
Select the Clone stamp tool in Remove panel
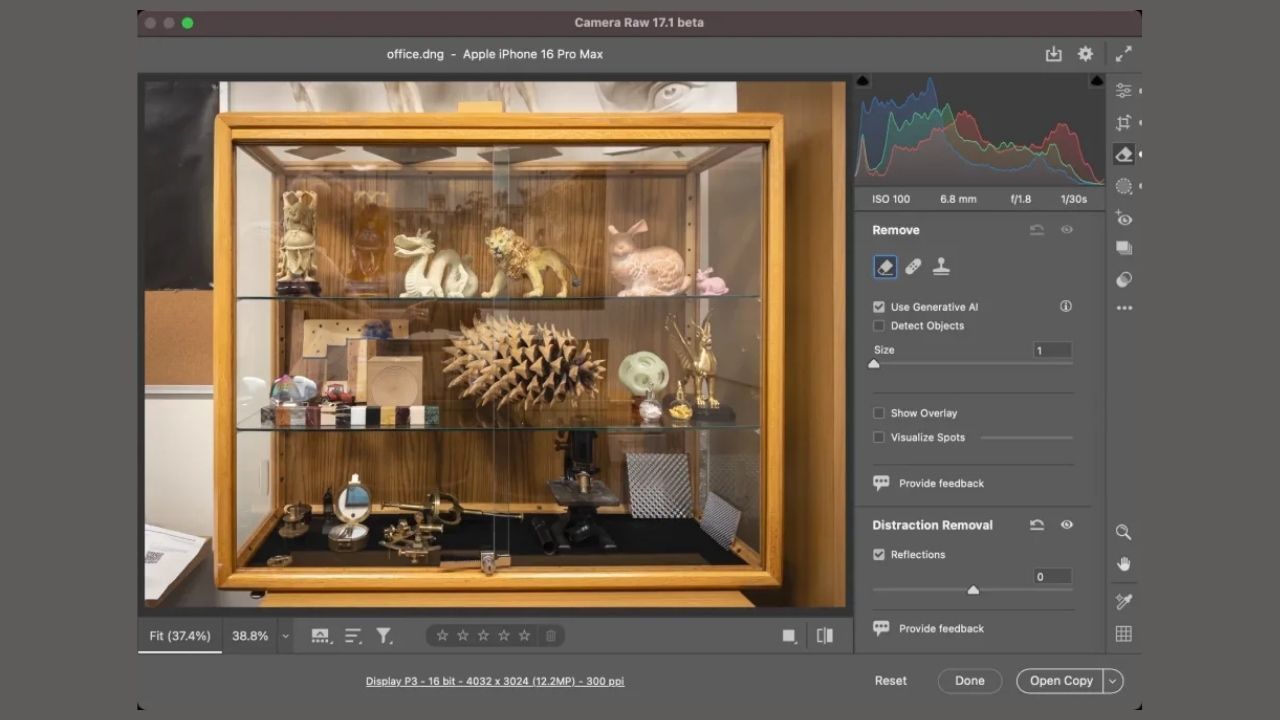click(941, 266)
